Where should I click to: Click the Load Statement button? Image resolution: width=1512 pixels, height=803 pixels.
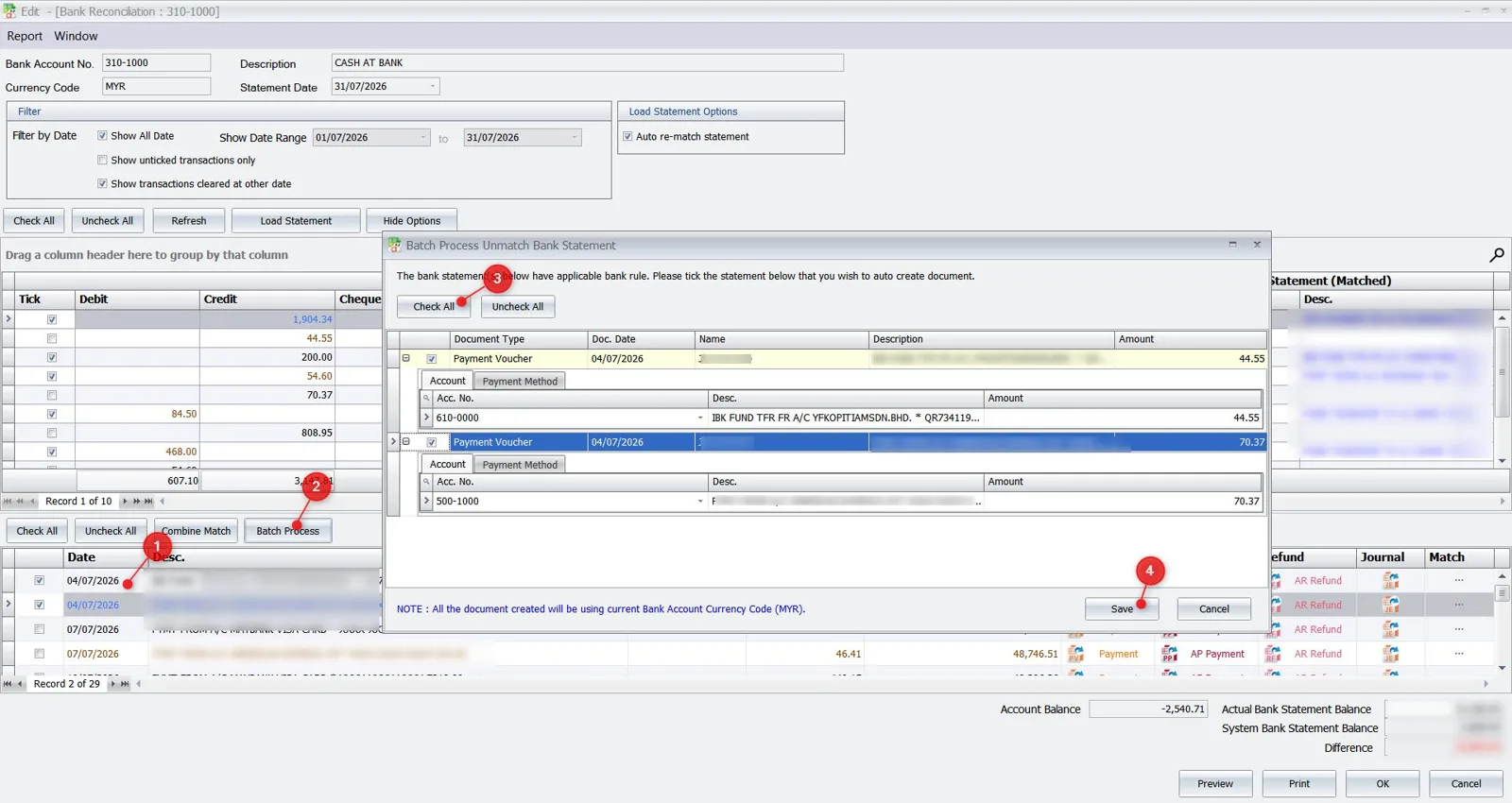click(x=296, y=221)
